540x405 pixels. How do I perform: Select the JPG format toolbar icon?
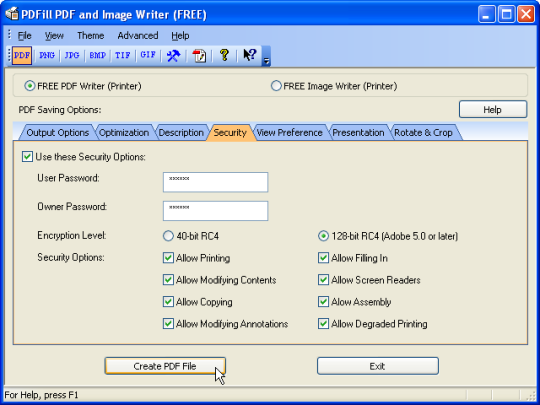(72, 55)
